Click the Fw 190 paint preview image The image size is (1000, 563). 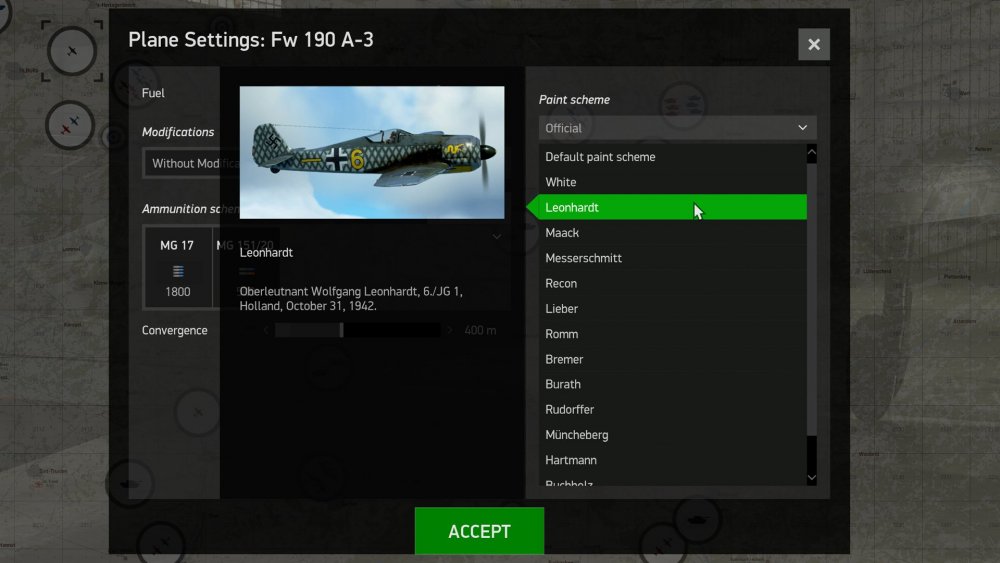[372, 152]
